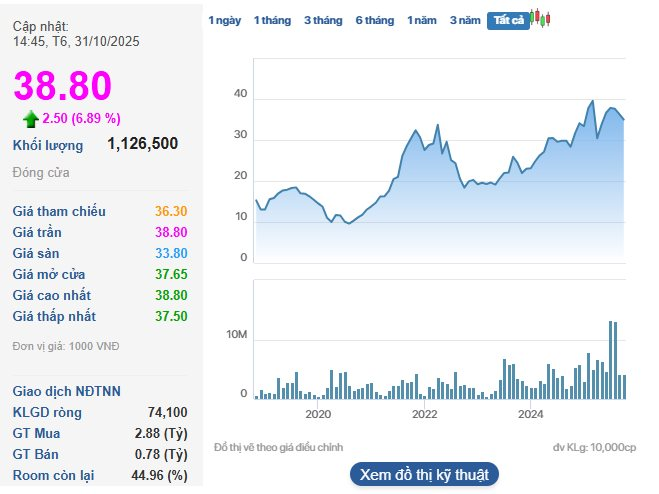The width and height of the screenshot is (659, 494).
Task: Click the 2022 label on time axis
Action: (424, 413)
